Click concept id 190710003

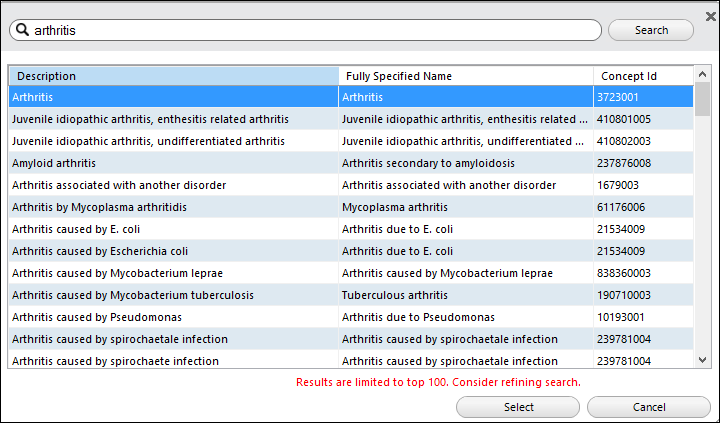[x=643, y=295]
